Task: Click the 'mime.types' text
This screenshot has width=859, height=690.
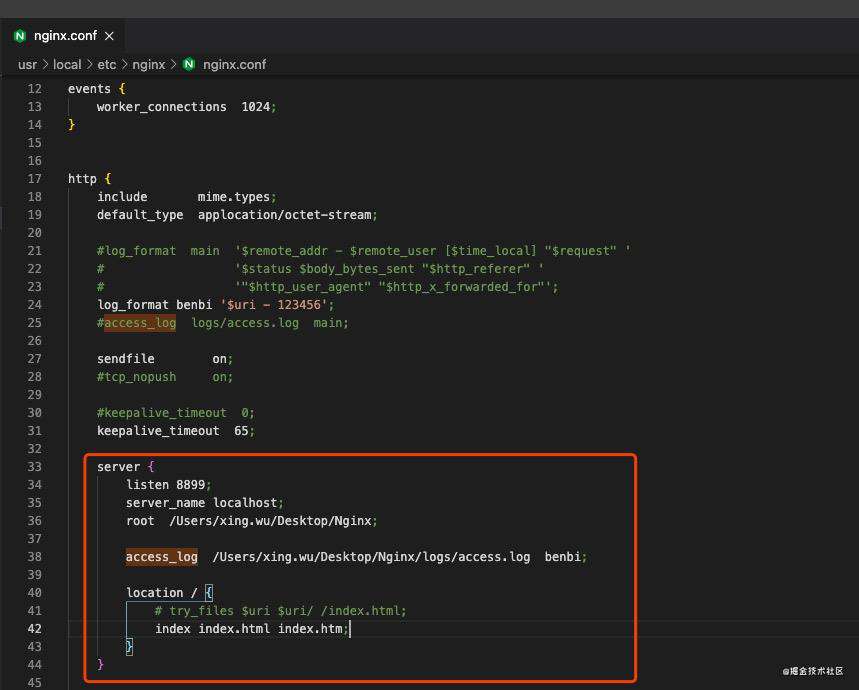Action: click(233, 197)
